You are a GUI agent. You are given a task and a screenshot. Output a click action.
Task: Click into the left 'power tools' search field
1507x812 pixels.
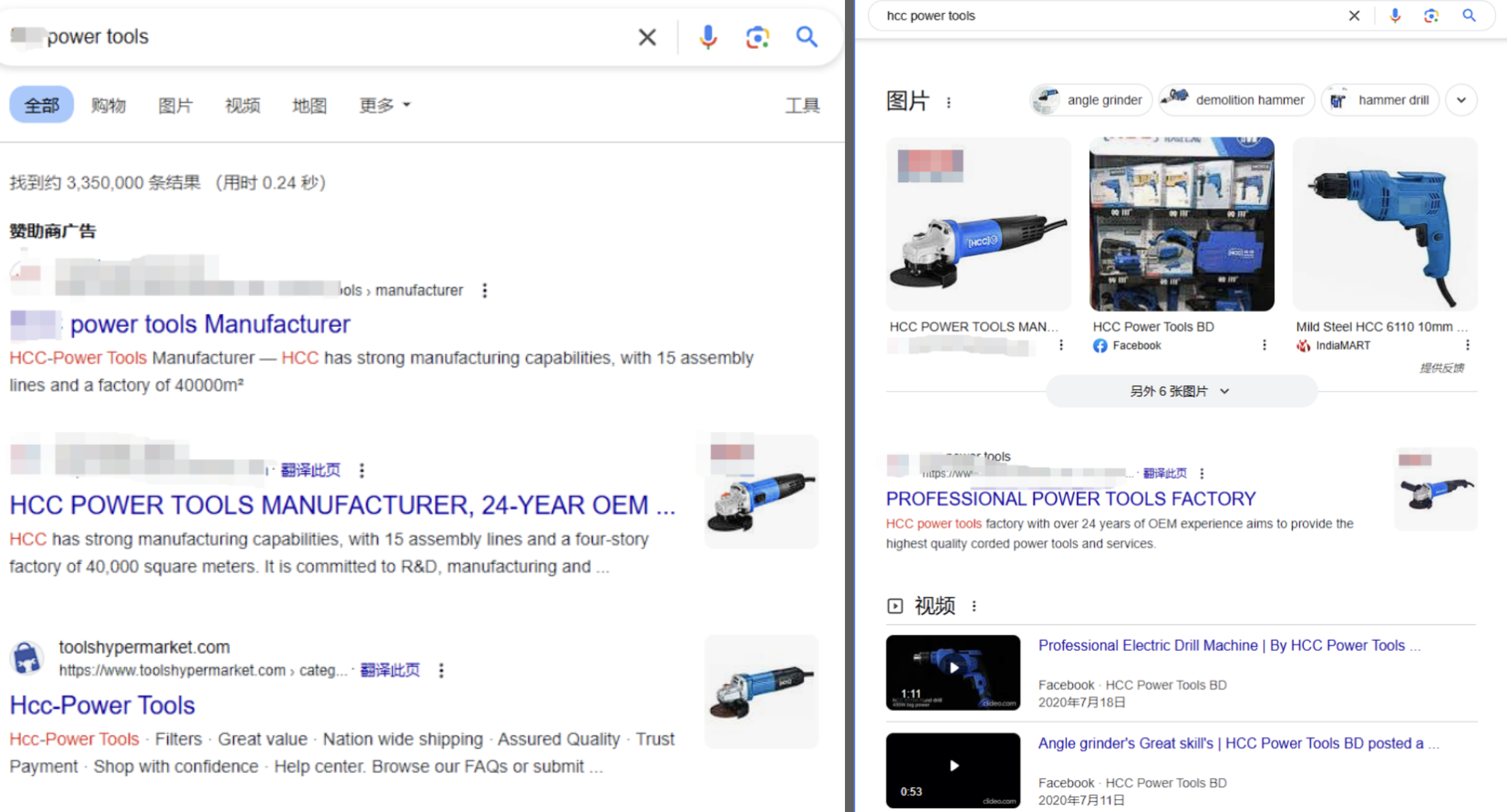(321, 37)
